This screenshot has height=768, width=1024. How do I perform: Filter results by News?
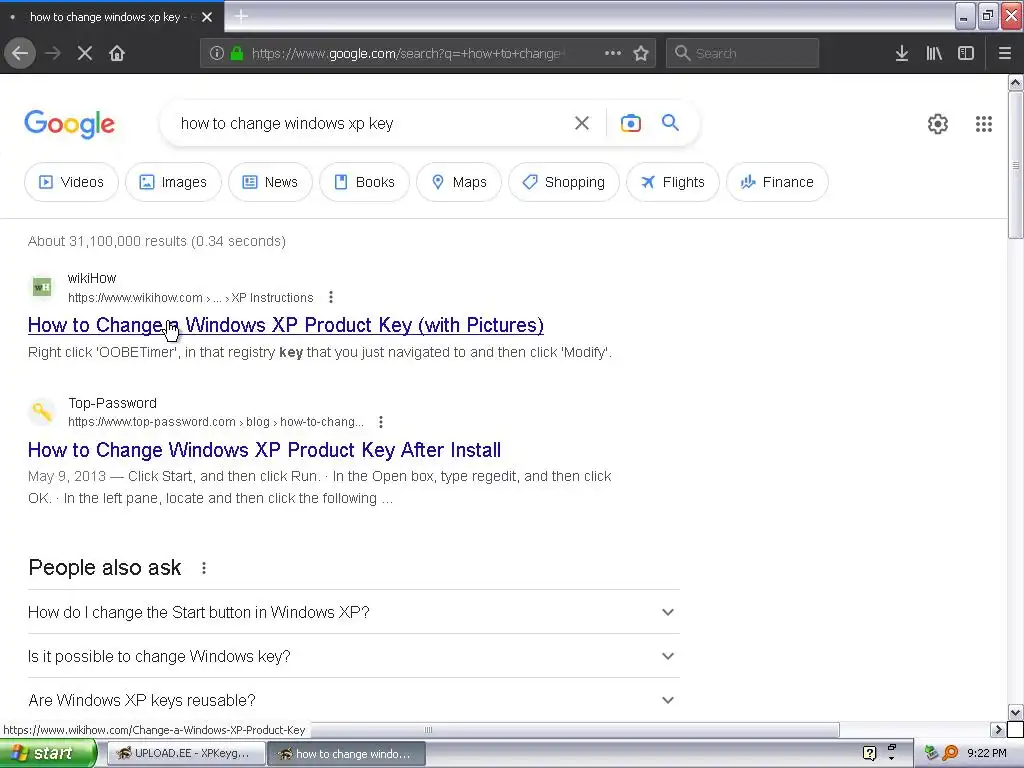tap(270, 182)
